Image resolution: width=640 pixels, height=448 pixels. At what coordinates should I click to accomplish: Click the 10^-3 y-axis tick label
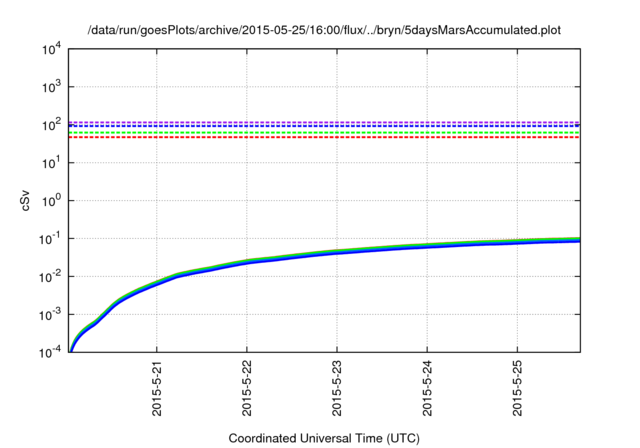click(x=50, y=315)
